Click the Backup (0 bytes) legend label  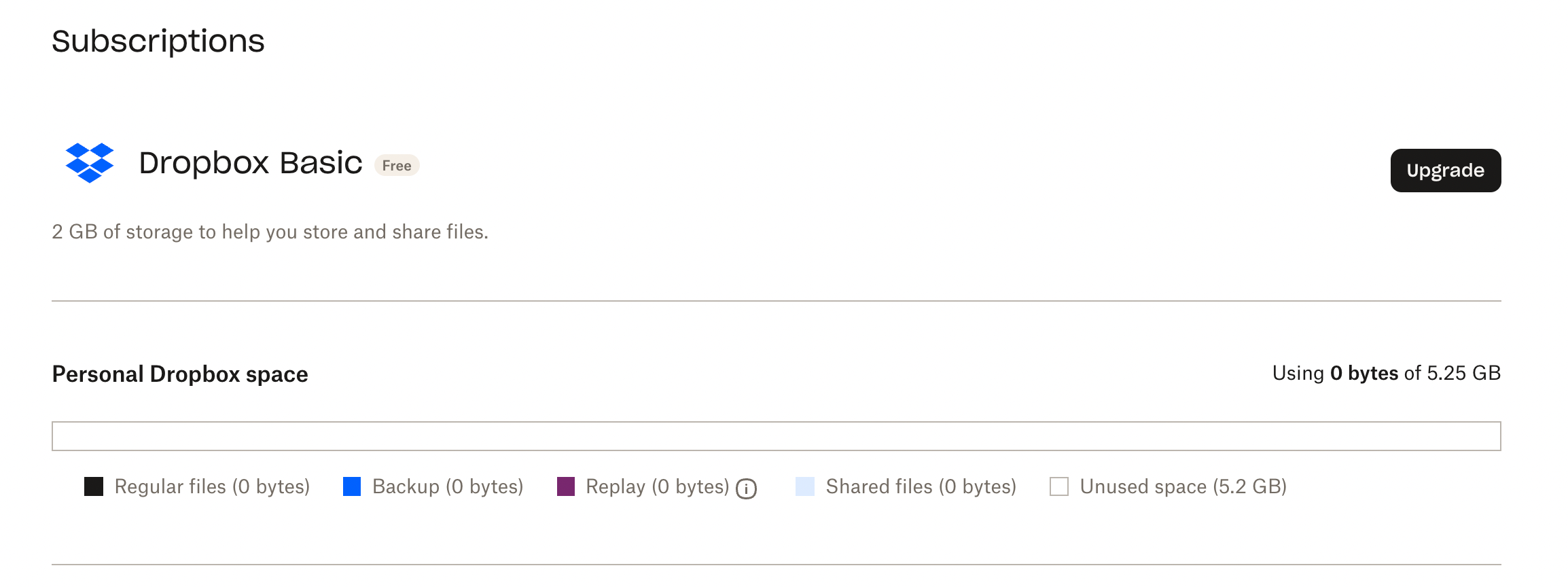click(448, 486)
